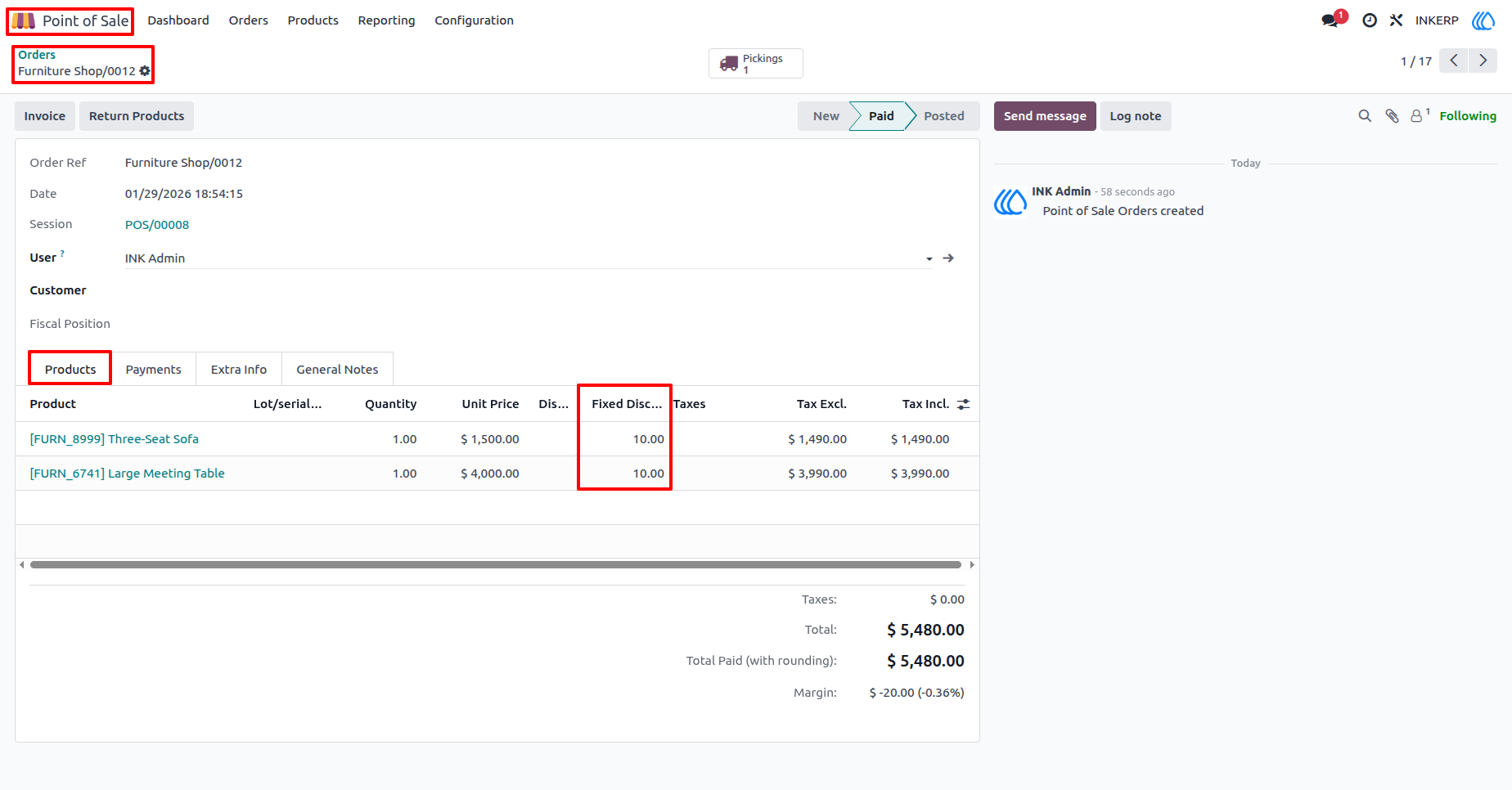1512x790 pixels.
Task: Select the Paid status stage
Action: 881,116
